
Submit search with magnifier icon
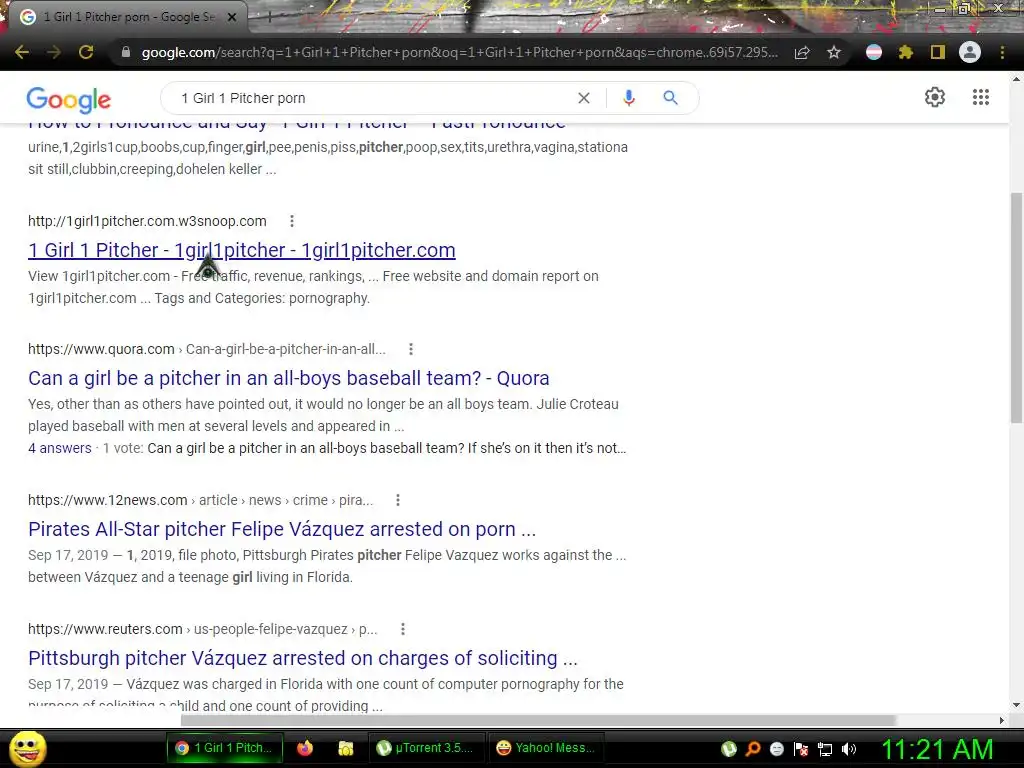[671, 98]
